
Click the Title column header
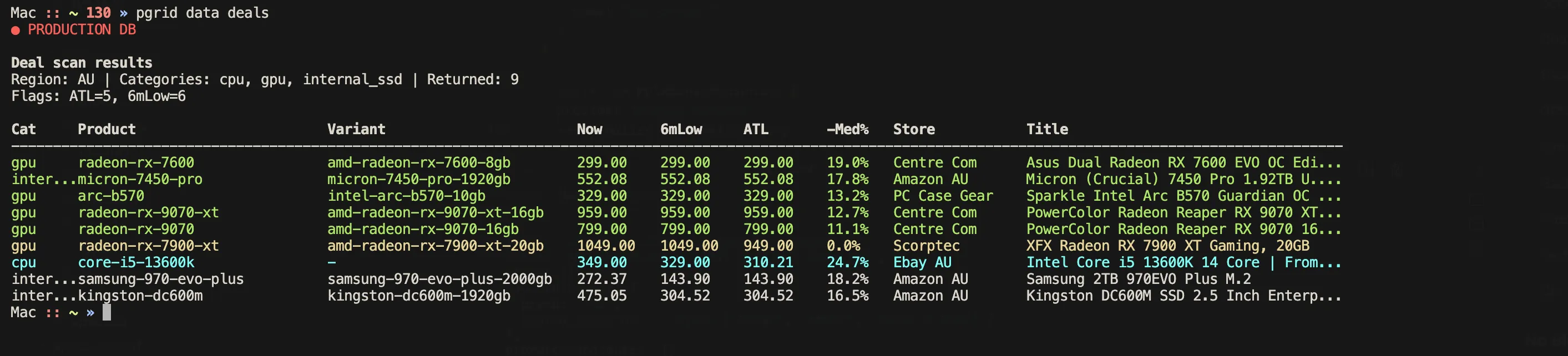[1047, 129]
